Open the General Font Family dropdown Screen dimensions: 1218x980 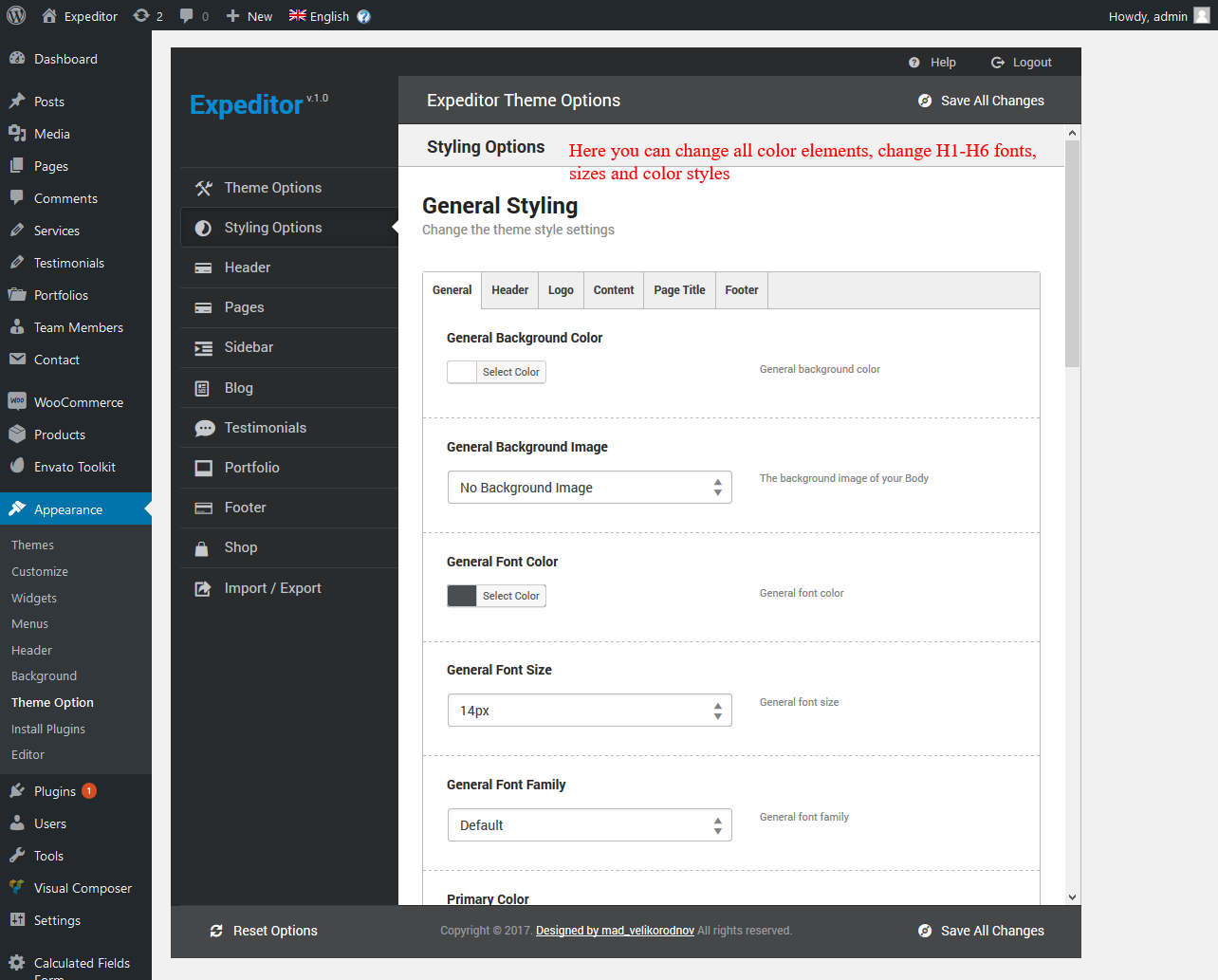click(589, 825)
